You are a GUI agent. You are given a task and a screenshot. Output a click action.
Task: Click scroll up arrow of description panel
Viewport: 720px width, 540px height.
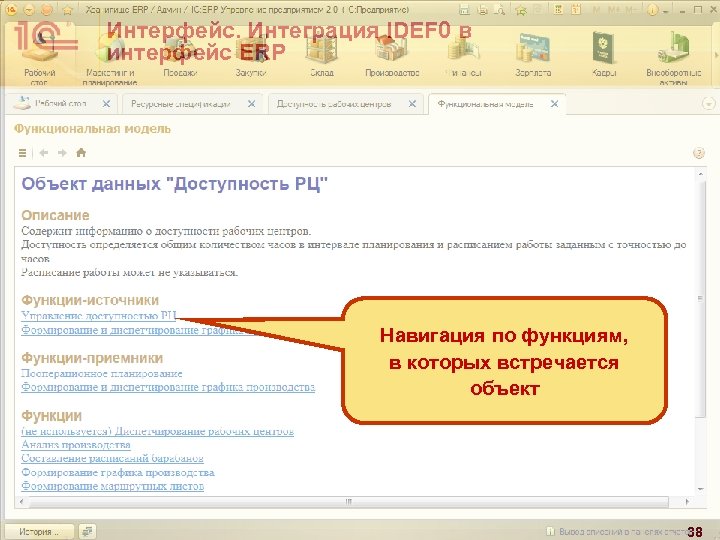701,174
